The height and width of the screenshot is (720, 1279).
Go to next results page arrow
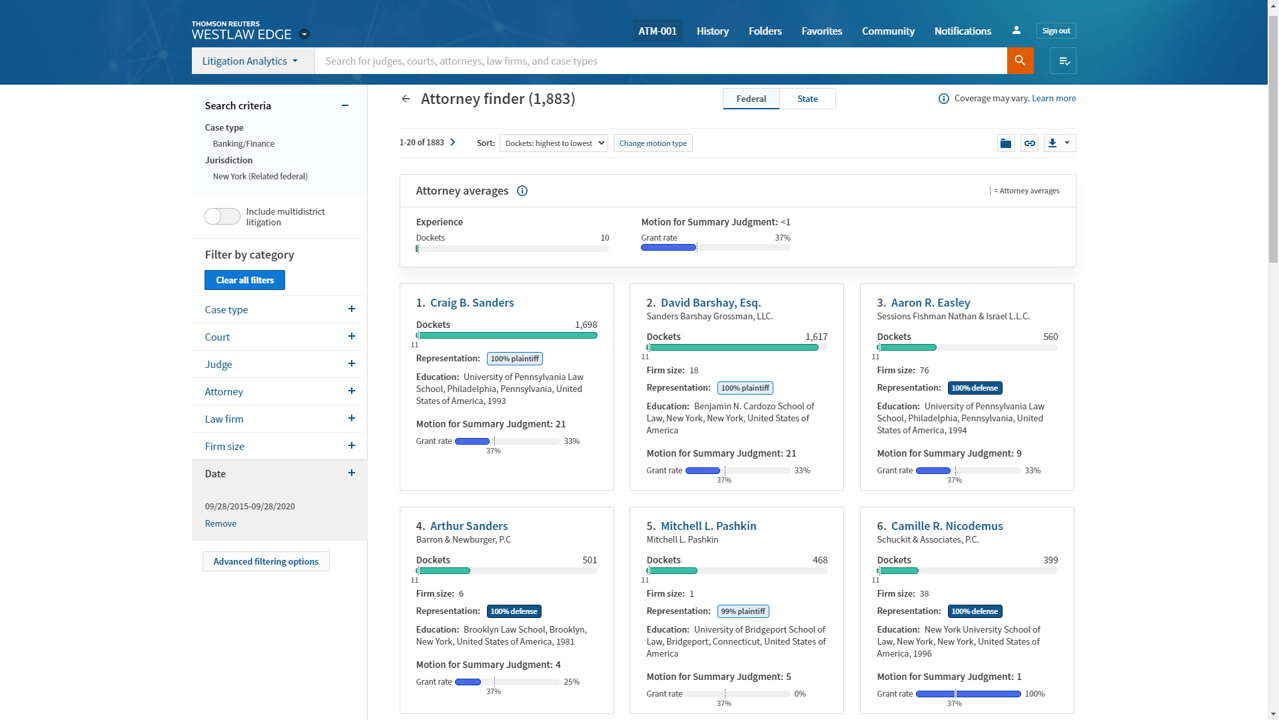point(453,143)
